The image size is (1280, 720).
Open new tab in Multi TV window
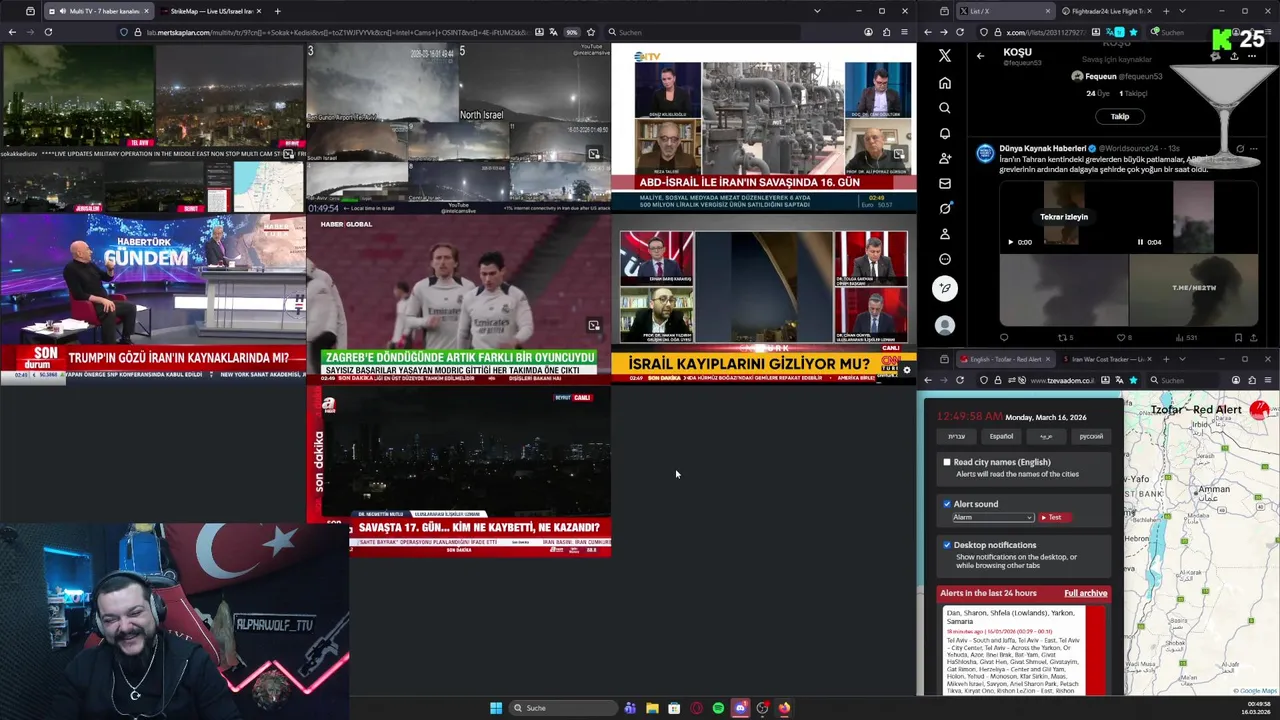(277, 11)
